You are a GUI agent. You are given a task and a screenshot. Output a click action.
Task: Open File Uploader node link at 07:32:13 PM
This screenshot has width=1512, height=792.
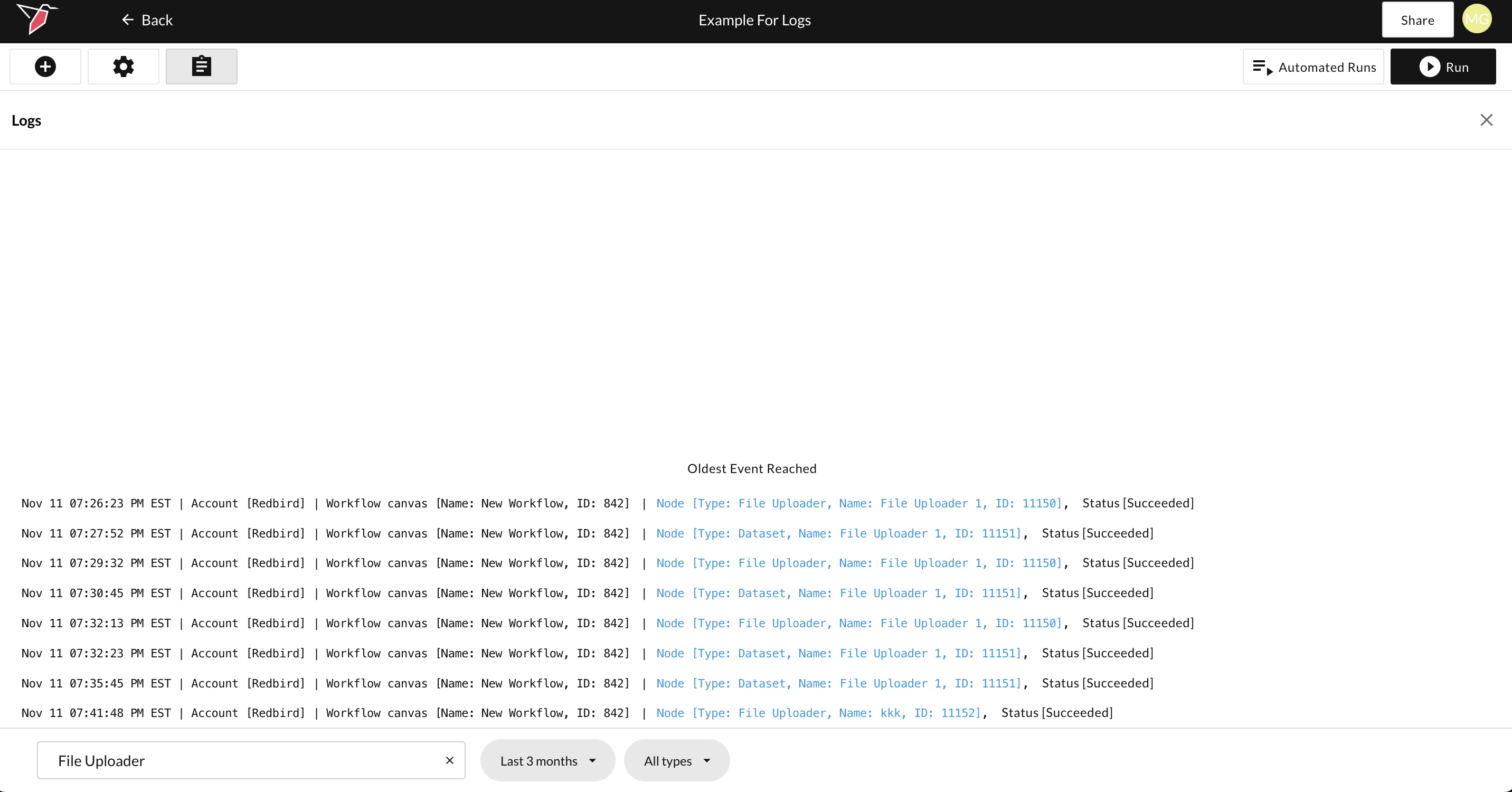[x=859, y=623]
